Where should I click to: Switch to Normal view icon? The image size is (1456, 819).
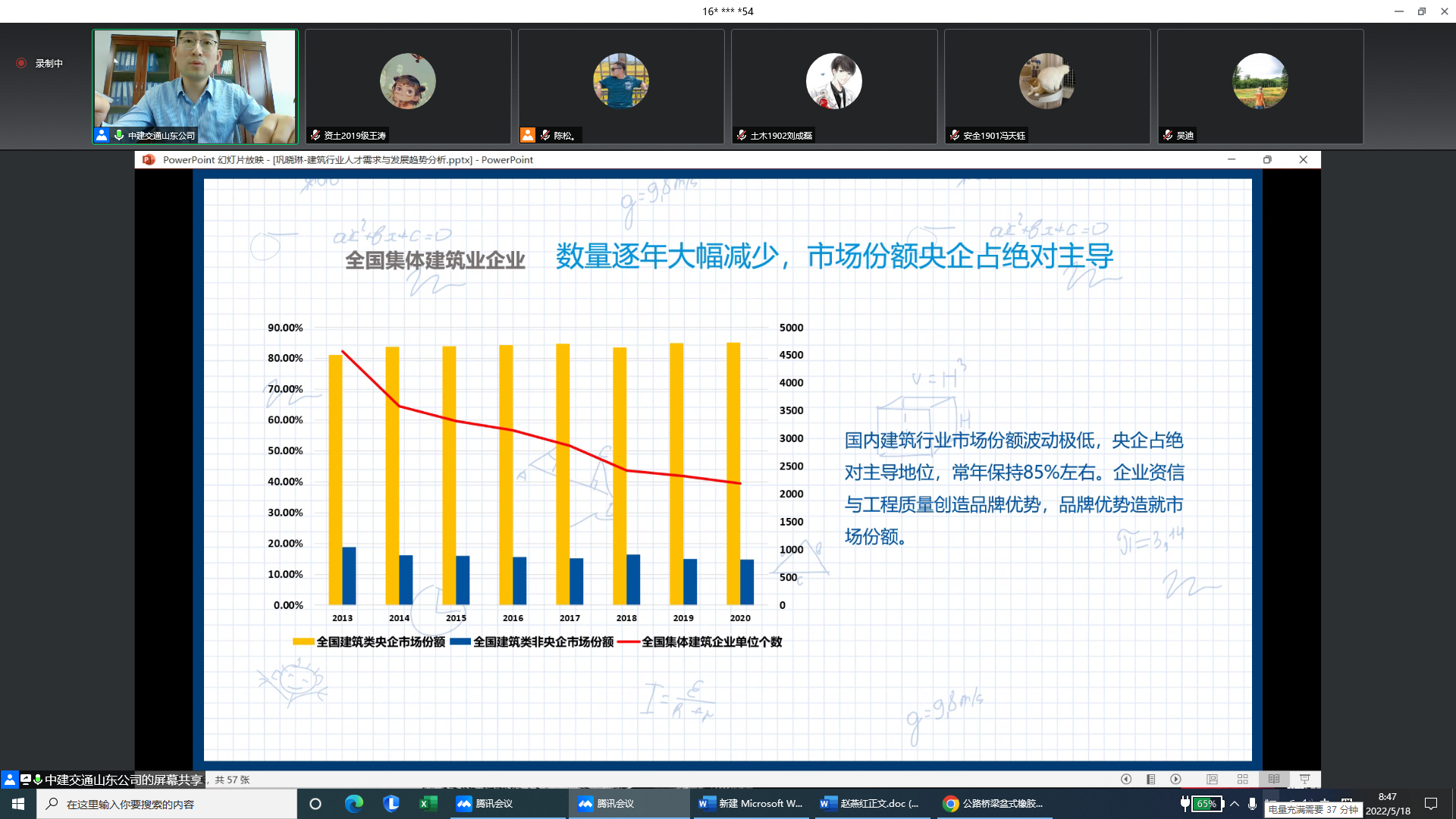pyautogui.click(x=1212, y=779)
